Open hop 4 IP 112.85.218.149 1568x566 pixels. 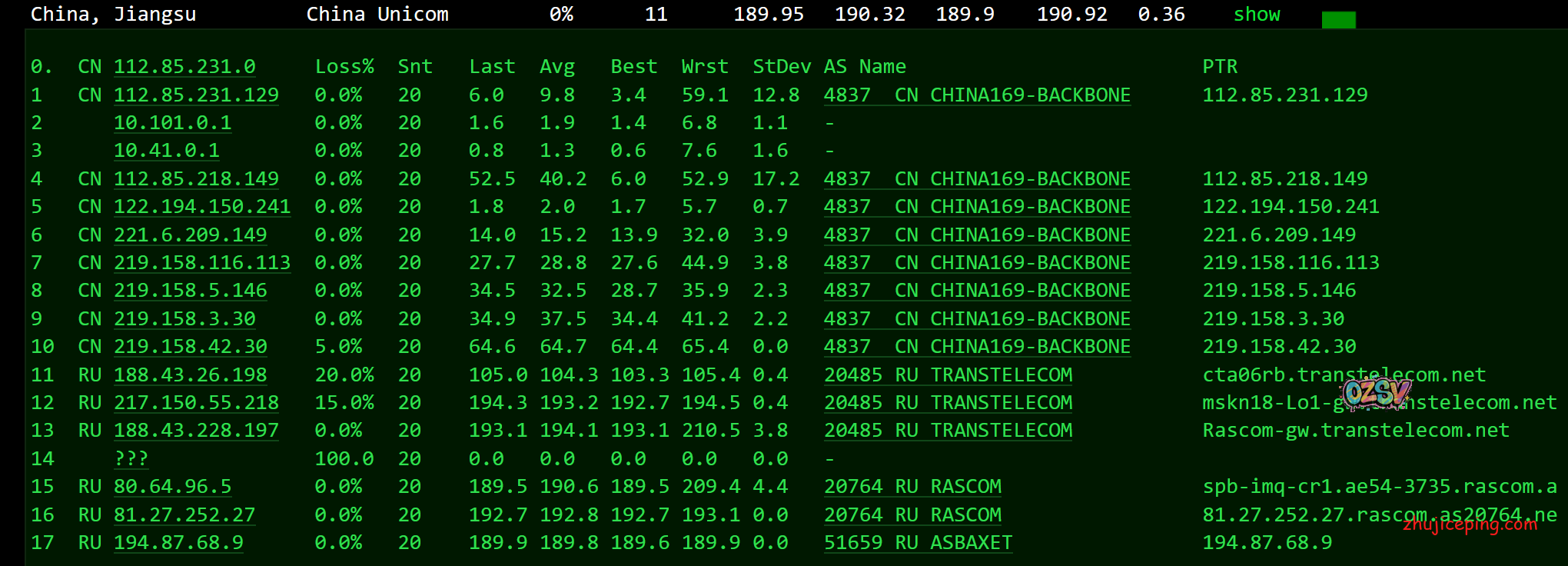coord(196,179)
